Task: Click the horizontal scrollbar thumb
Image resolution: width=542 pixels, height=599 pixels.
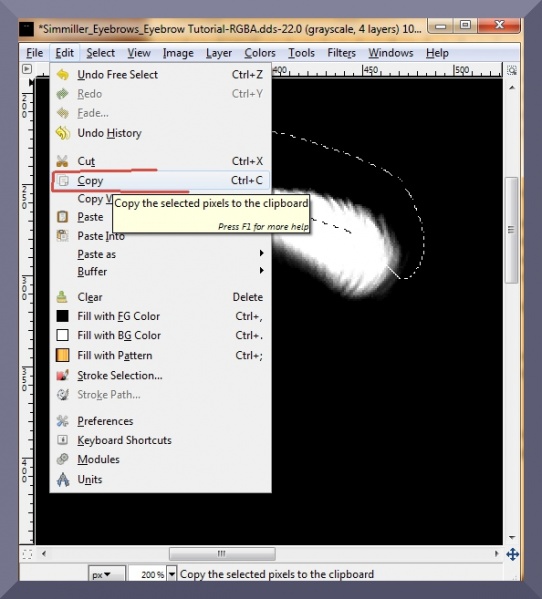Action: 222,554
